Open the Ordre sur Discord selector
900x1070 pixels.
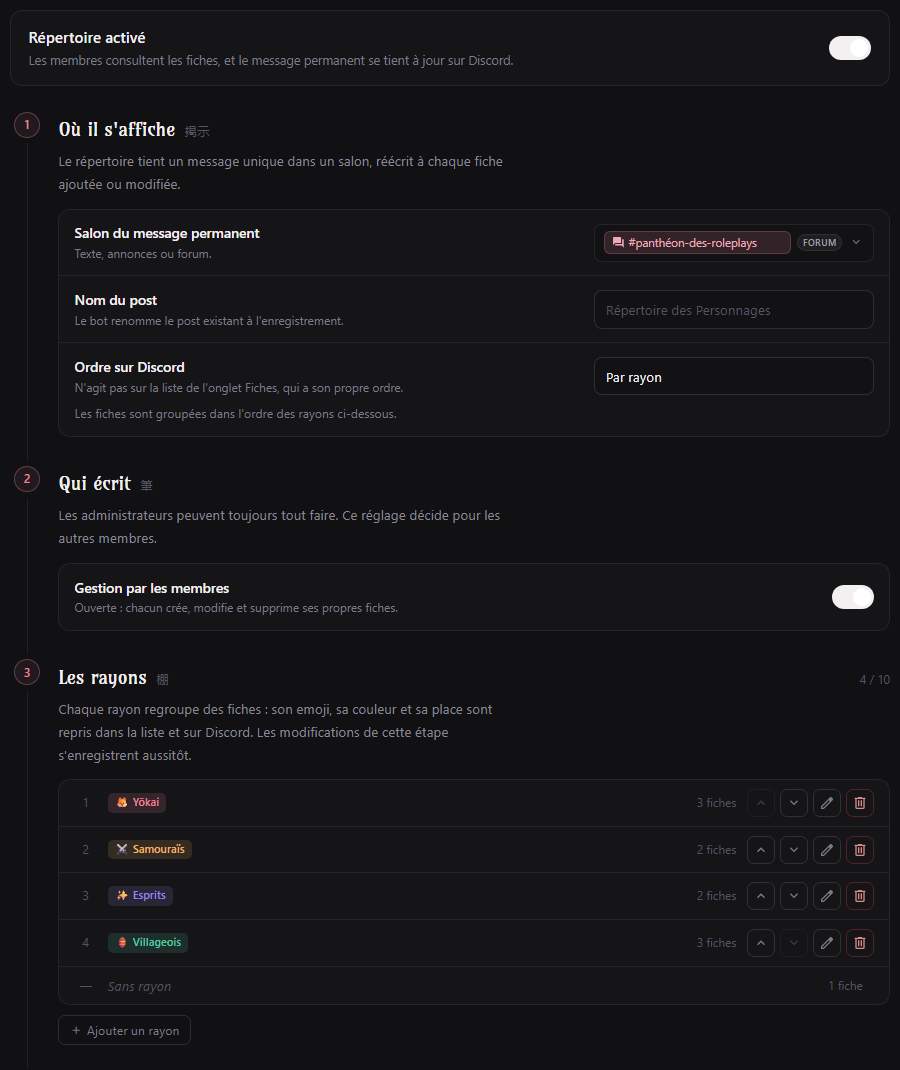[x=734, y=376]
